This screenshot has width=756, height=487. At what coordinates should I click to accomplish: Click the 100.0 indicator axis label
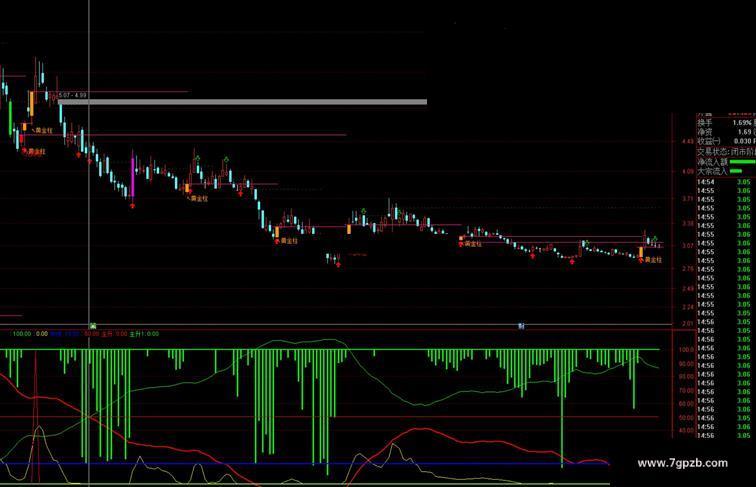(x=686, y=350)
